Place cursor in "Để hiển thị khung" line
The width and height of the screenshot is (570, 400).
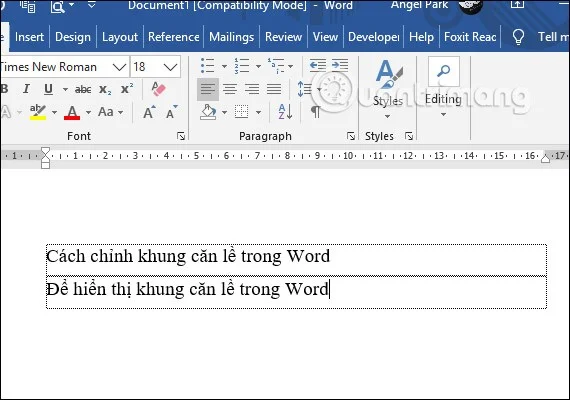point(188,289)
